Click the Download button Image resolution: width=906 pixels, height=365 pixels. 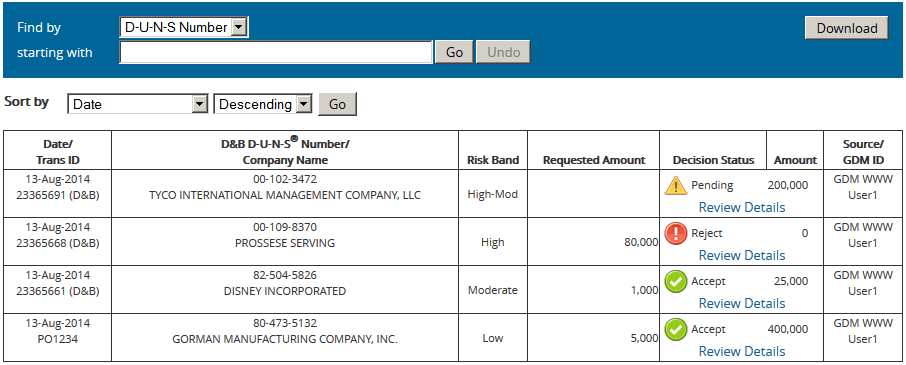pyautogui.click(x=846, y=28)
